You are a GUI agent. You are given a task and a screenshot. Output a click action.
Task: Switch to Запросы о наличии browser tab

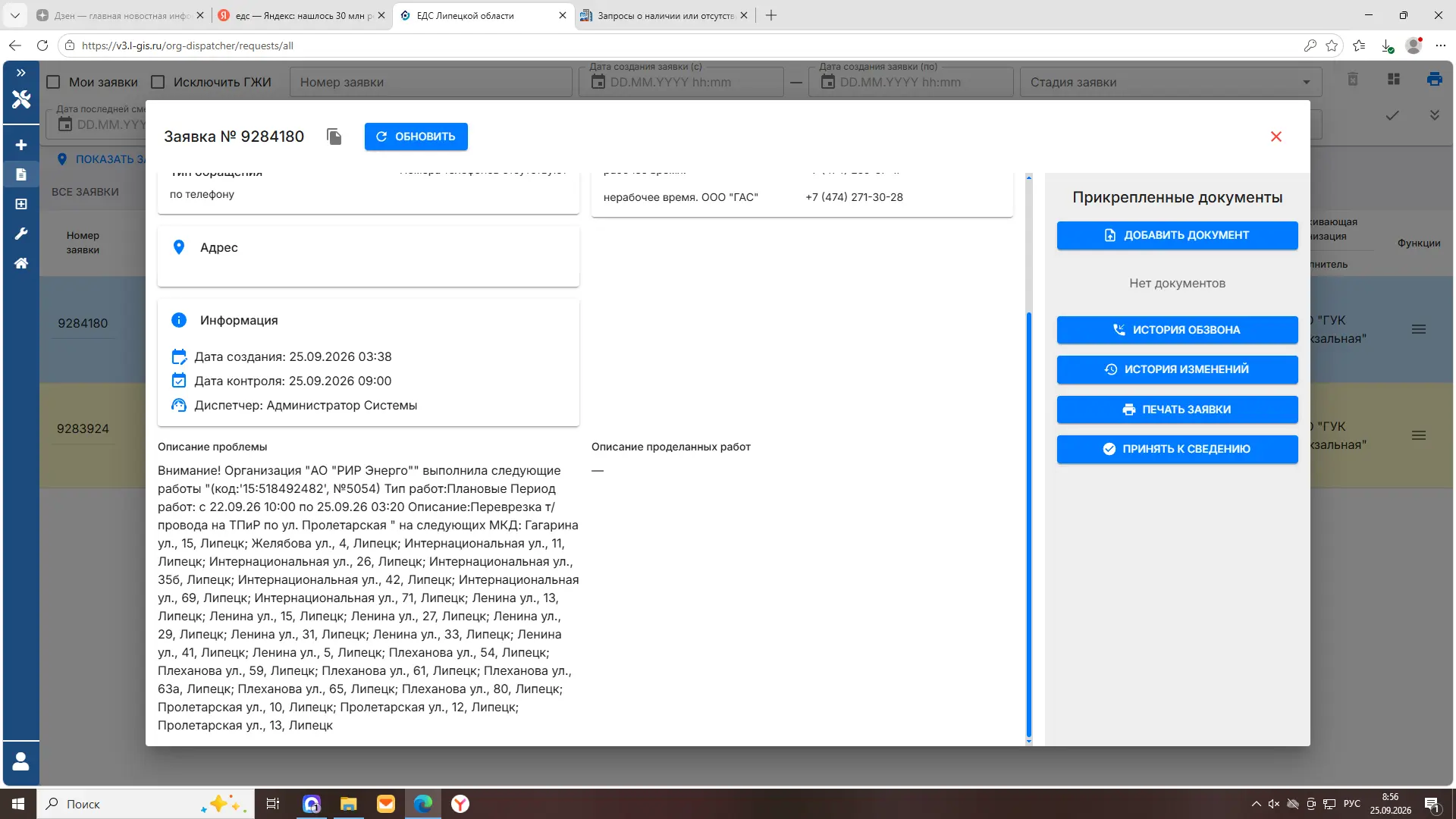[x=664, y=15]
